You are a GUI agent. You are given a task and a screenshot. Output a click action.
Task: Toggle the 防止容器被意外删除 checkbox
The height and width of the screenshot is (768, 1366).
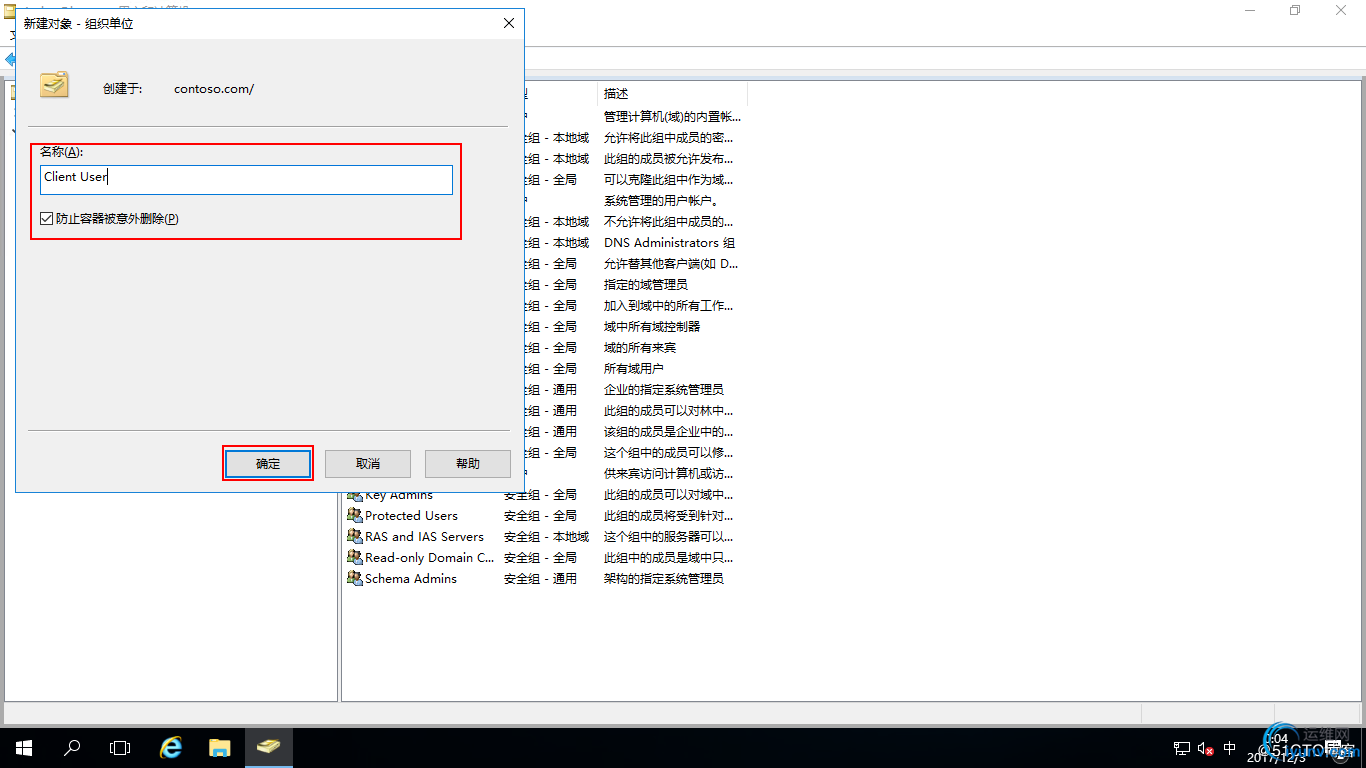click(x=47, y=218)
